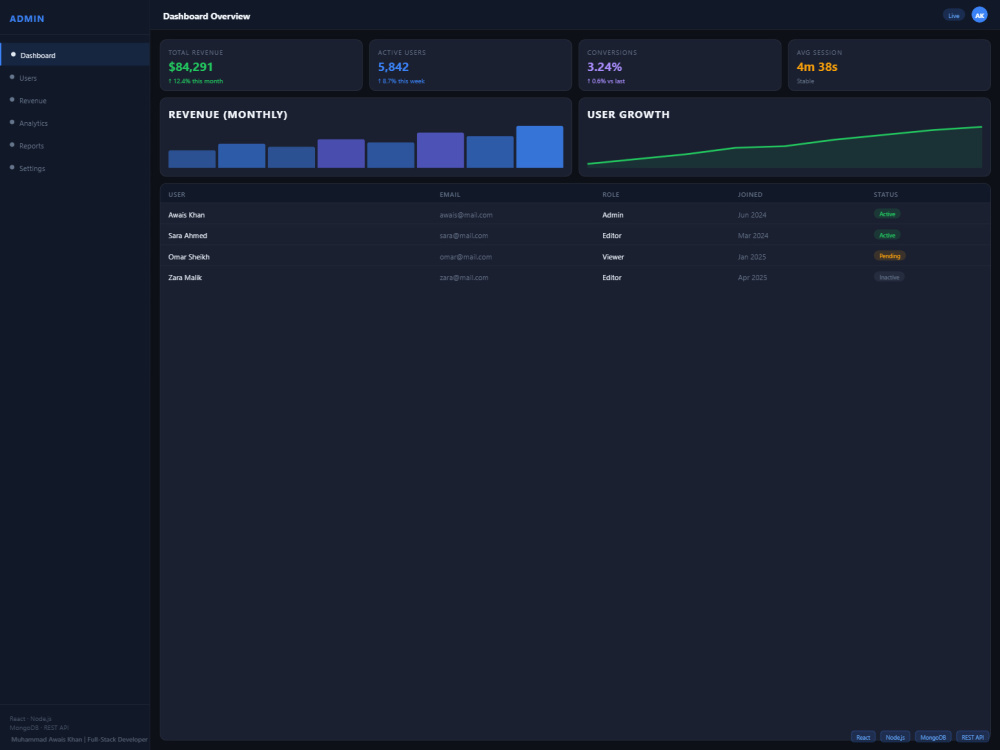
Task: Click the Admin role of Awais Khan
Action: [613, 215]
